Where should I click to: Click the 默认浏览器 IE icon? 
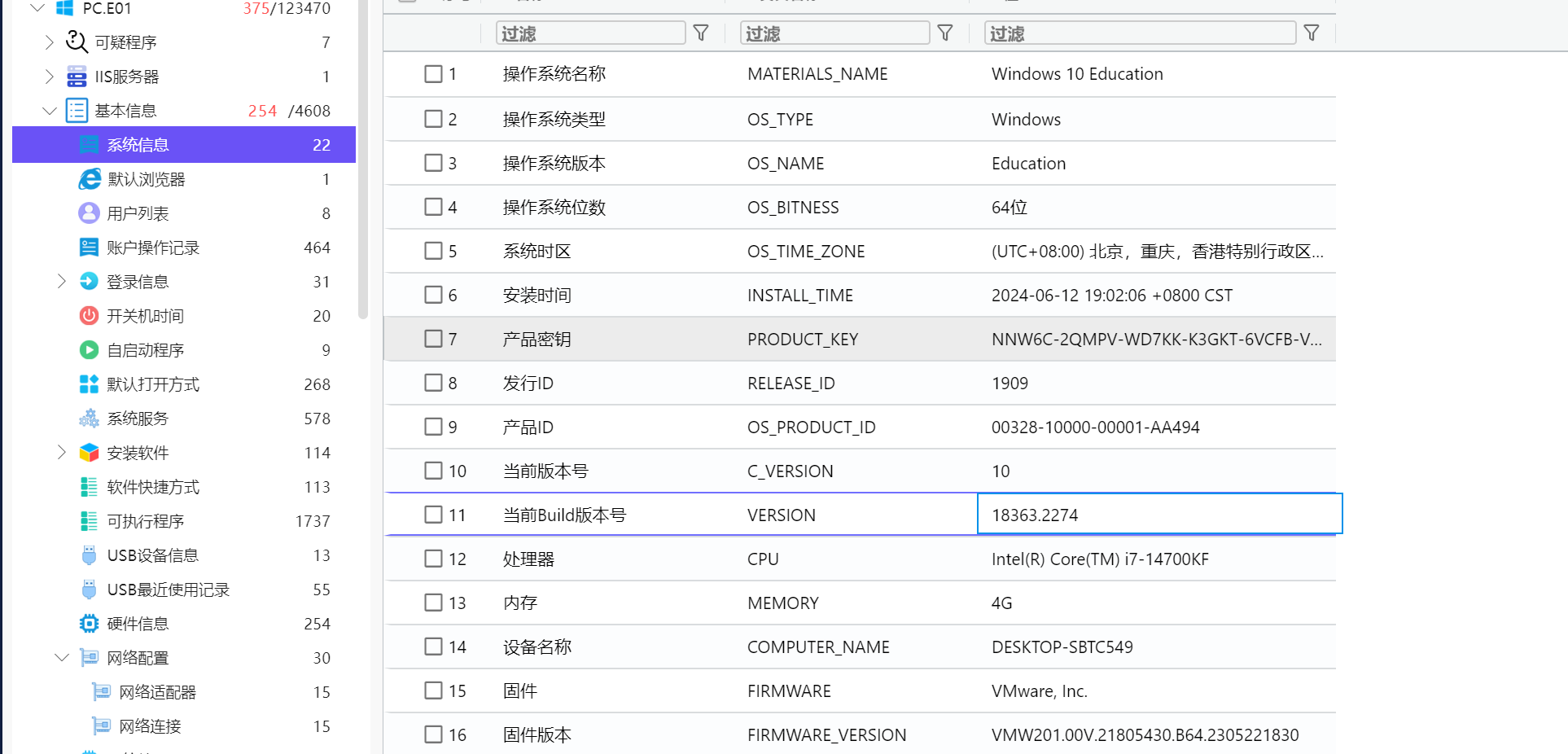(89, 178)
